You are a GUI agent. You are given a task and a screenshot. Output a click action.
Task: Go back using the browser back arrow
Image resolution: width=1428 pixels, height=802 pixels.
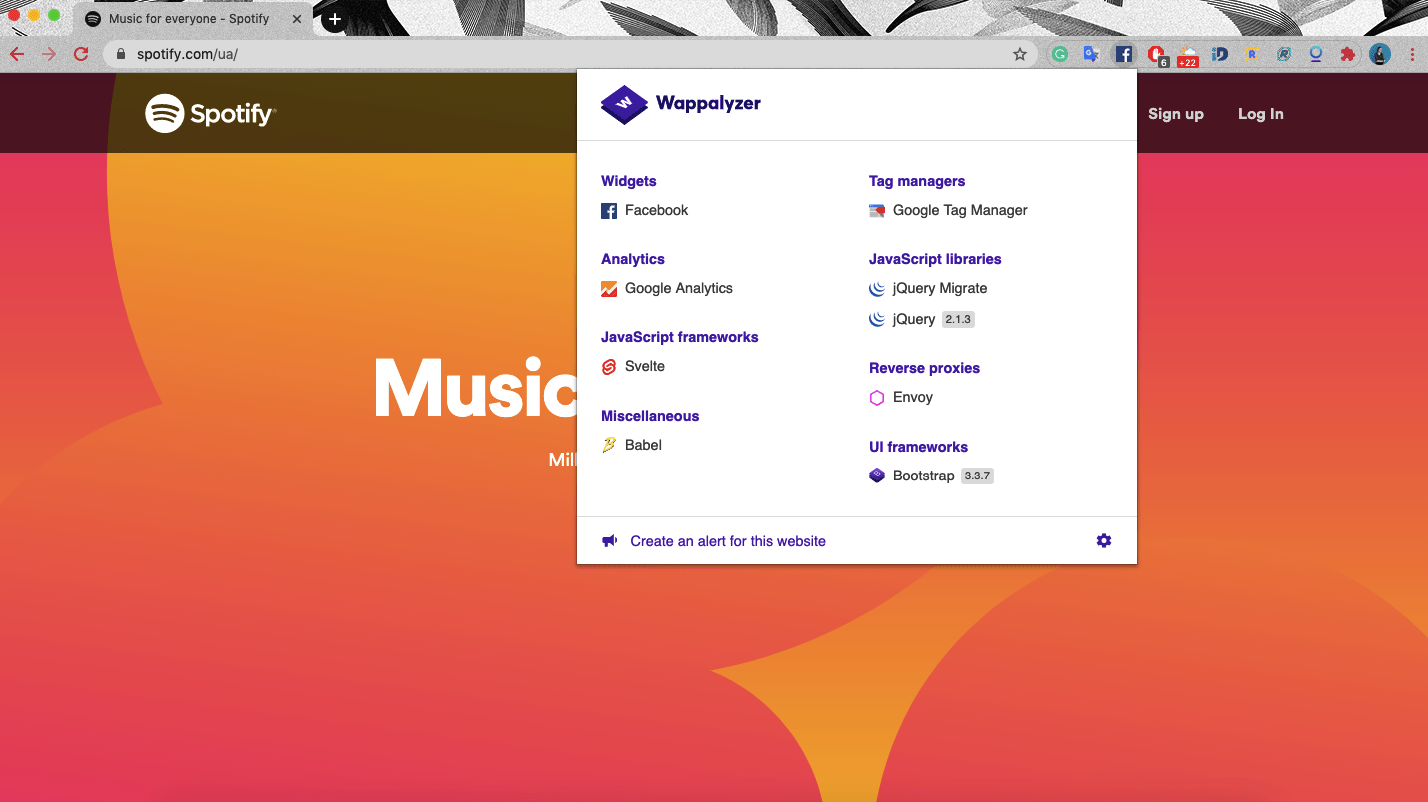[x=17, y=54]
